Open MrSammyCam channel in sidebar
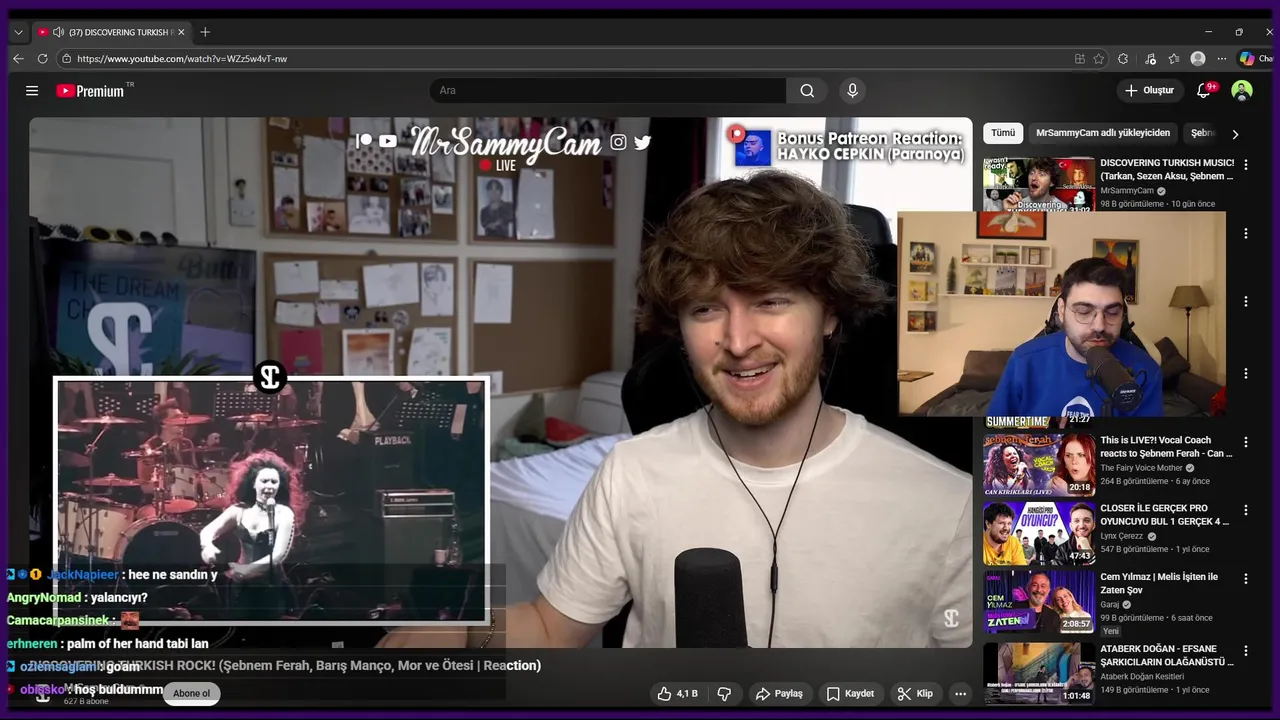1280x720 pixels. click(x=1127, y=191)
